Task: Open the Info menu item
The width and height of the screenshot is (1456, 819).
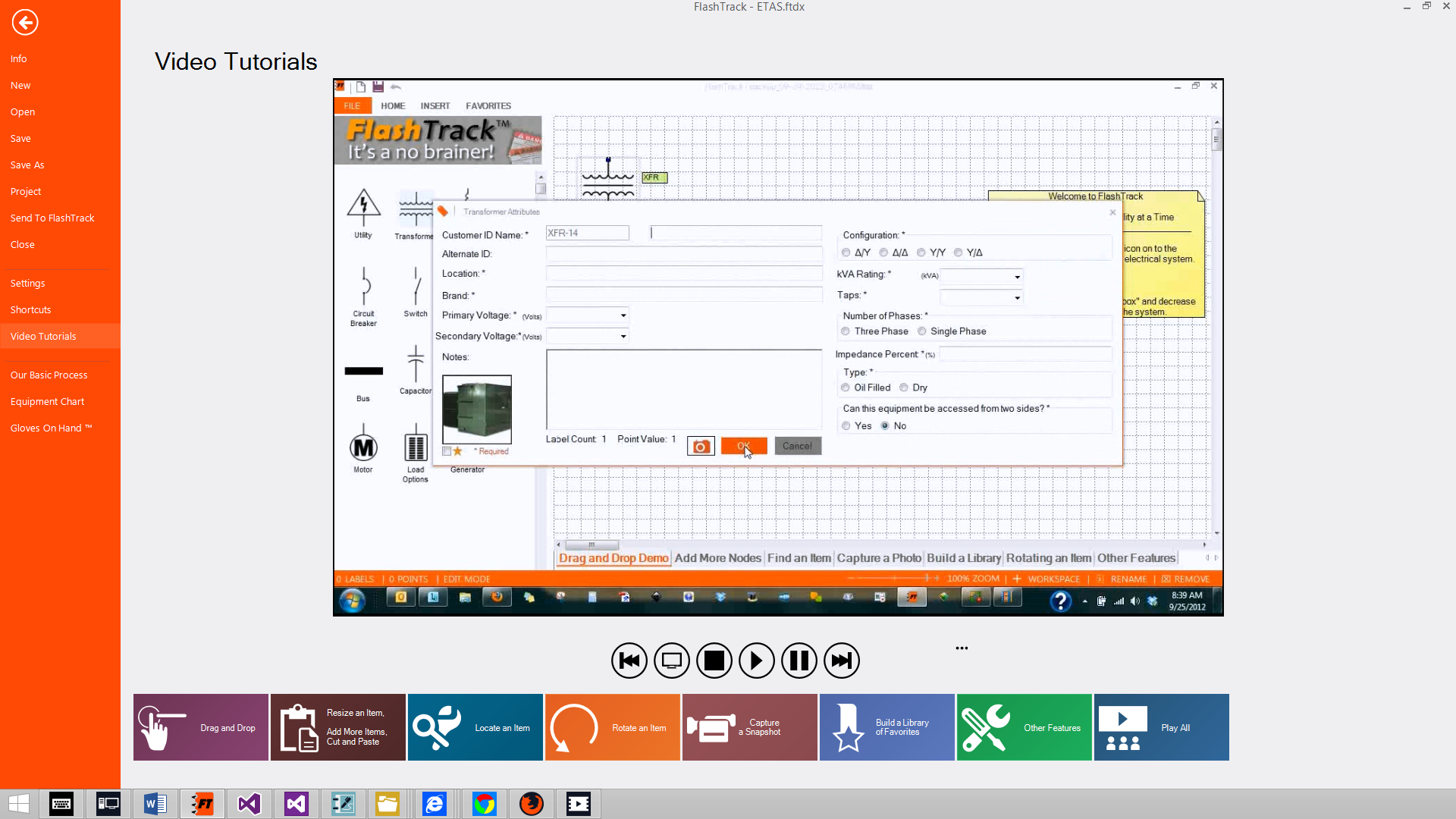Action: coord(19,58)
